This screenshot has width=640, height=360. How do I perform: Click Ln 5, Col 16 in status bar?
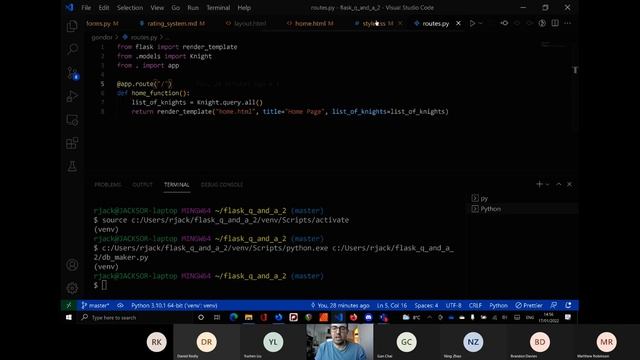pyautogui.click(x=392, y=305)
